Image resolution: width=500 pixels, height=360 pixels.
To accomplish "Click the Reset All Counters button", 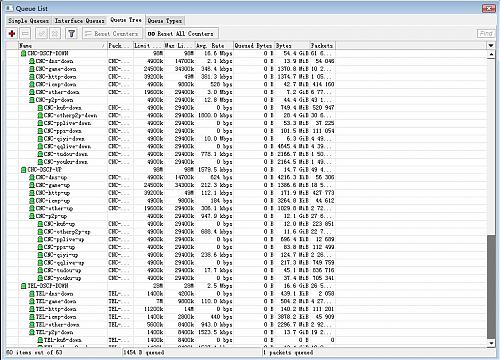I will (x=182, y=33).
